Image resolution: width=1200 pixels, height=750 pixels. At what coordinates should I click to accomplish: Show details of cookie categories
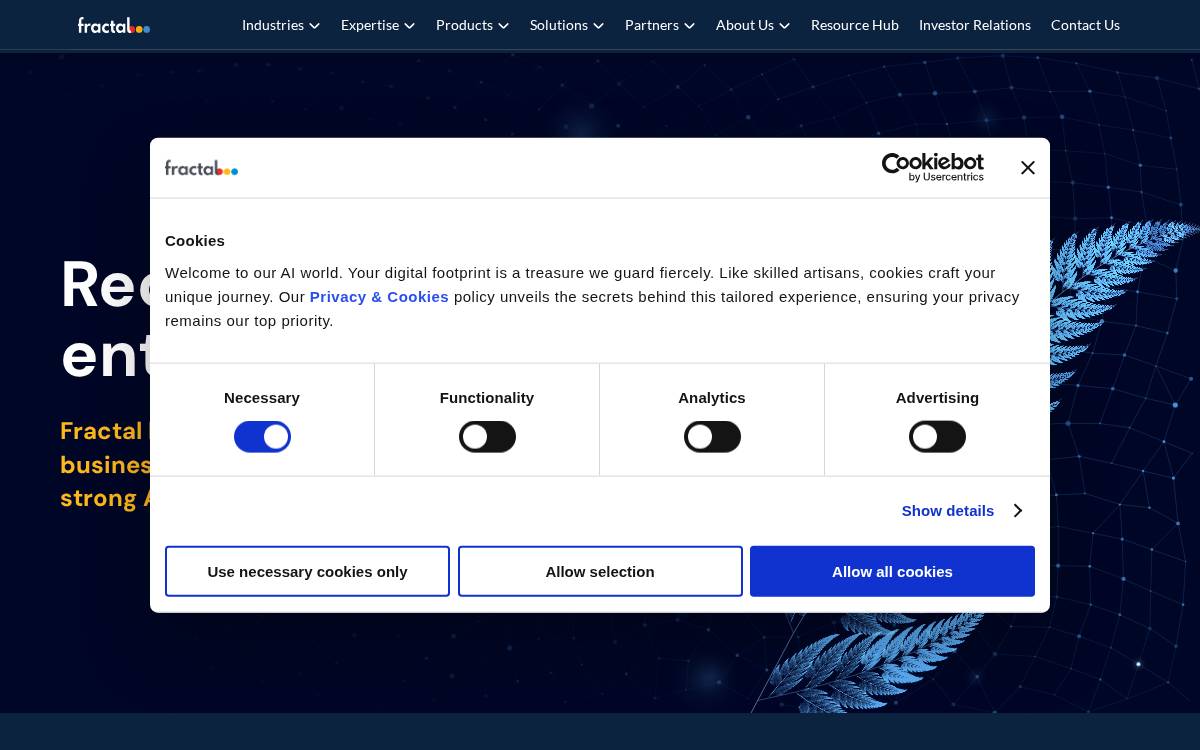pyautogui.click(x=962, y=511)
